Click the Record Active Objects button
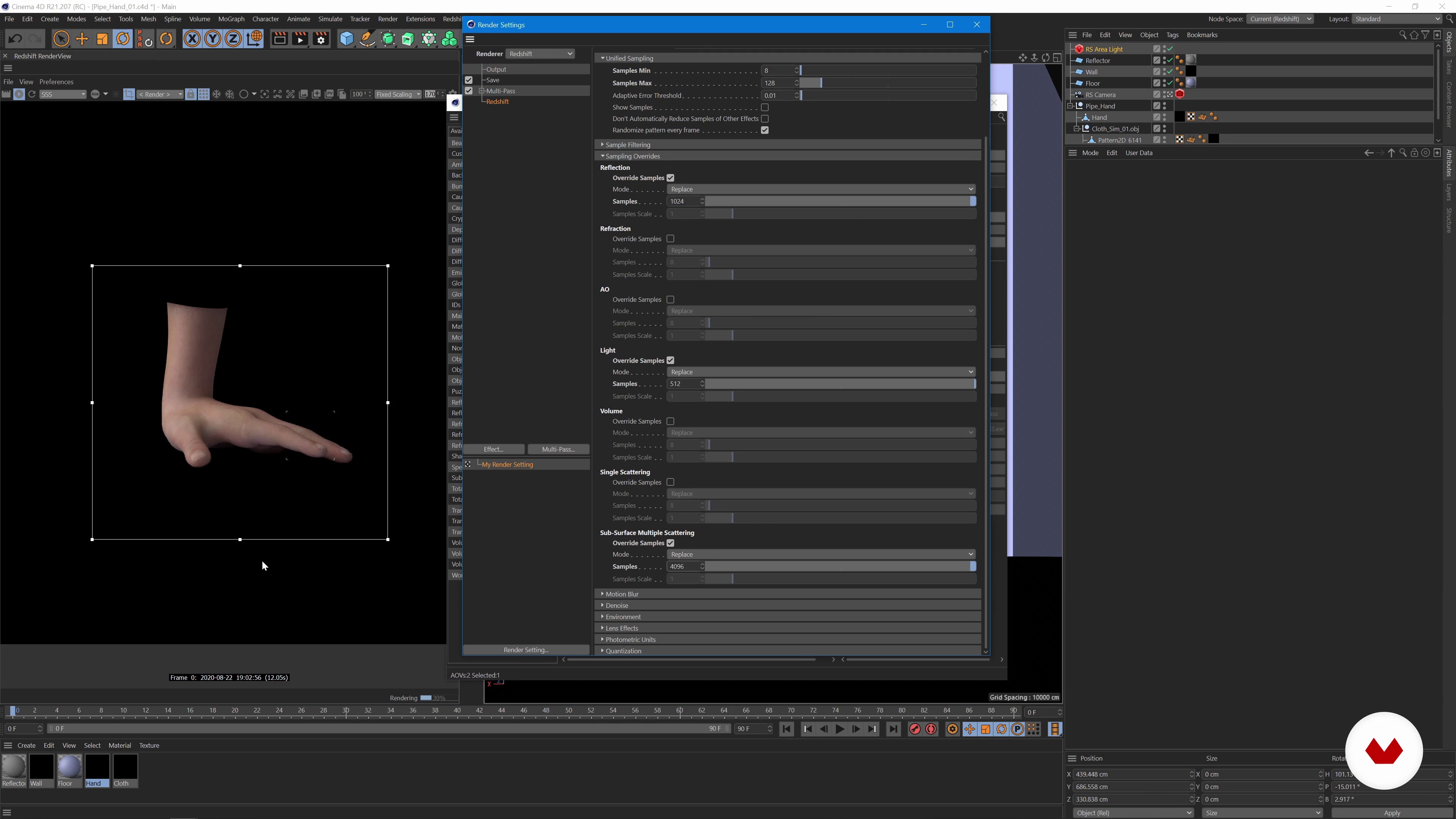 915,729
